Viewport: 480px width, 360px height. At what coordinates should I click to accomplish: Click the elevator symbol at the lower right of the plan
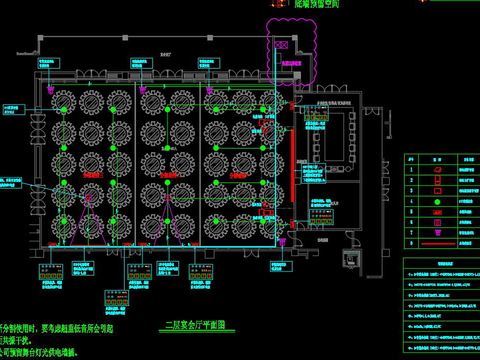point(351,259)
